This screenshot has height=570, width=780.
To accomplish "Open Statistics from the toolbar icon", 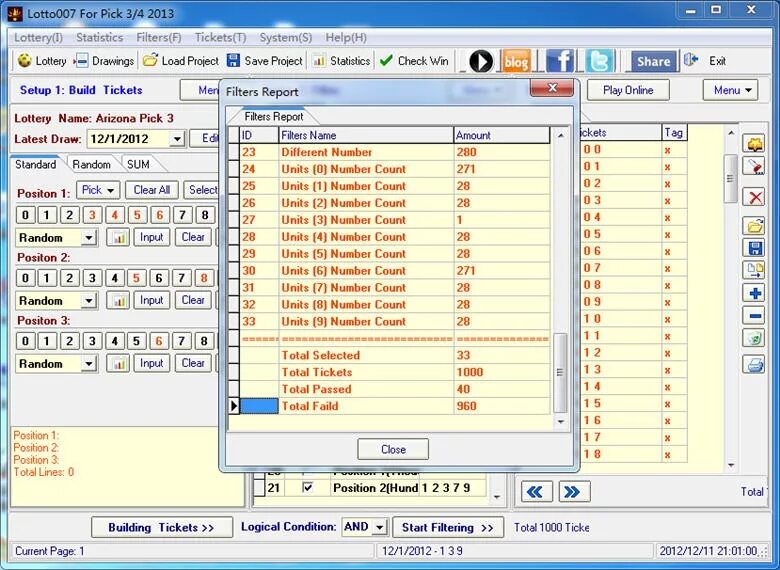I will [x=319, y=61].
